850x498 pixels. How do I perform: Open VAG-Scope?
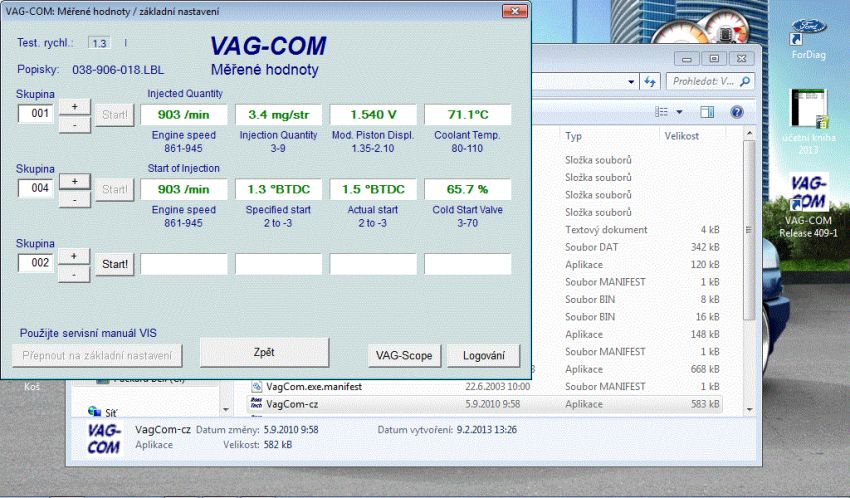click(402, 355)
